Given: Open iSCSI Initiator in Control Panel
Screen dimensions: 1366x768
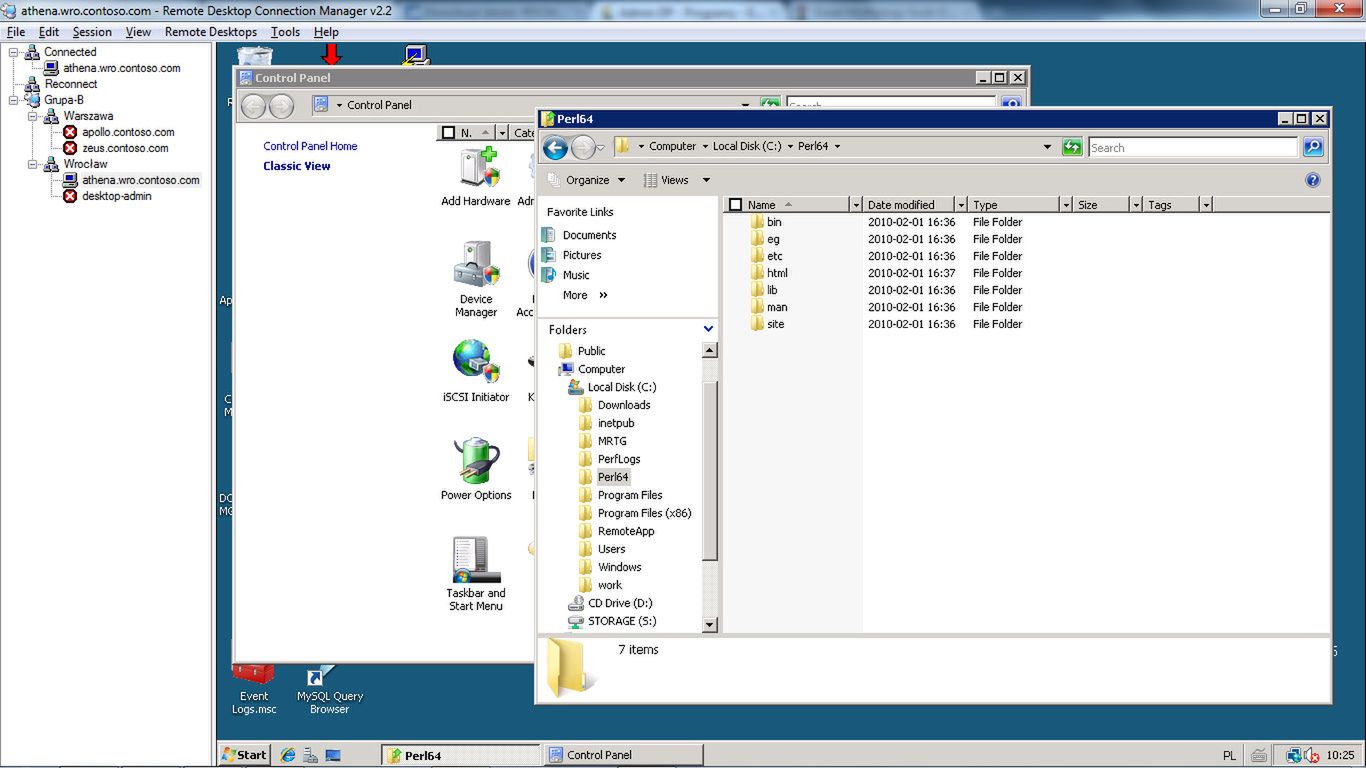Looking at the screenshot, I should [x=476, y=371].
